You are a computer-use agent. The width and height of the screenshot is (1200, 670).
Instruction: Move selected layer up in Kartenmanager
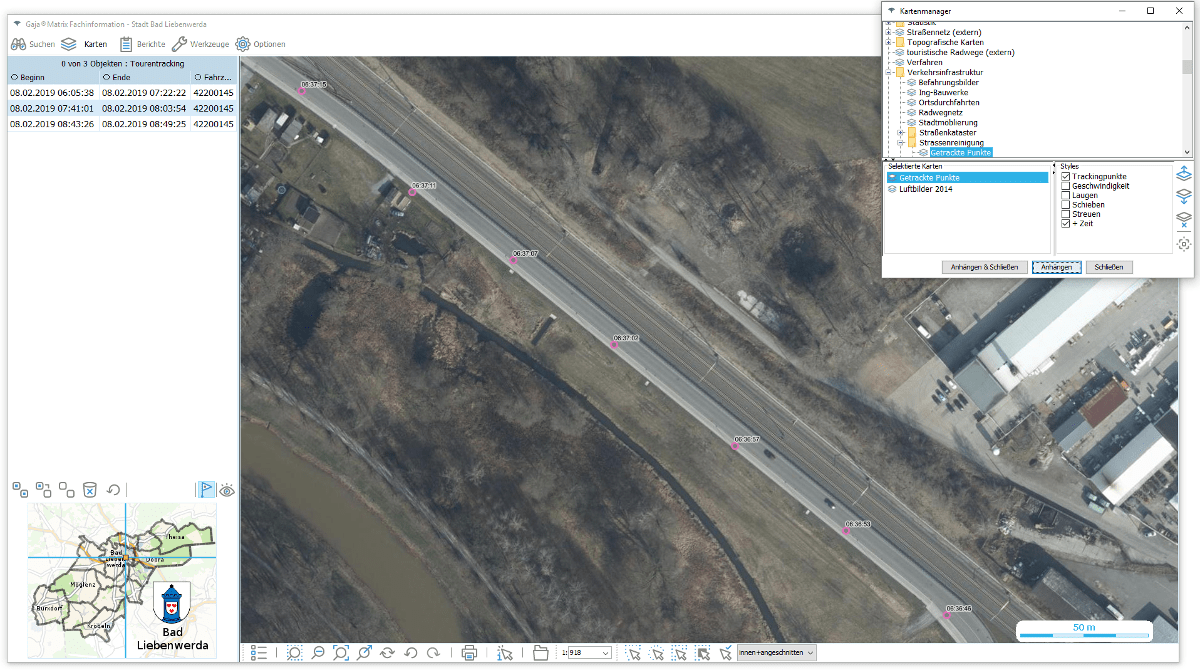click(x=1184, y=173)
